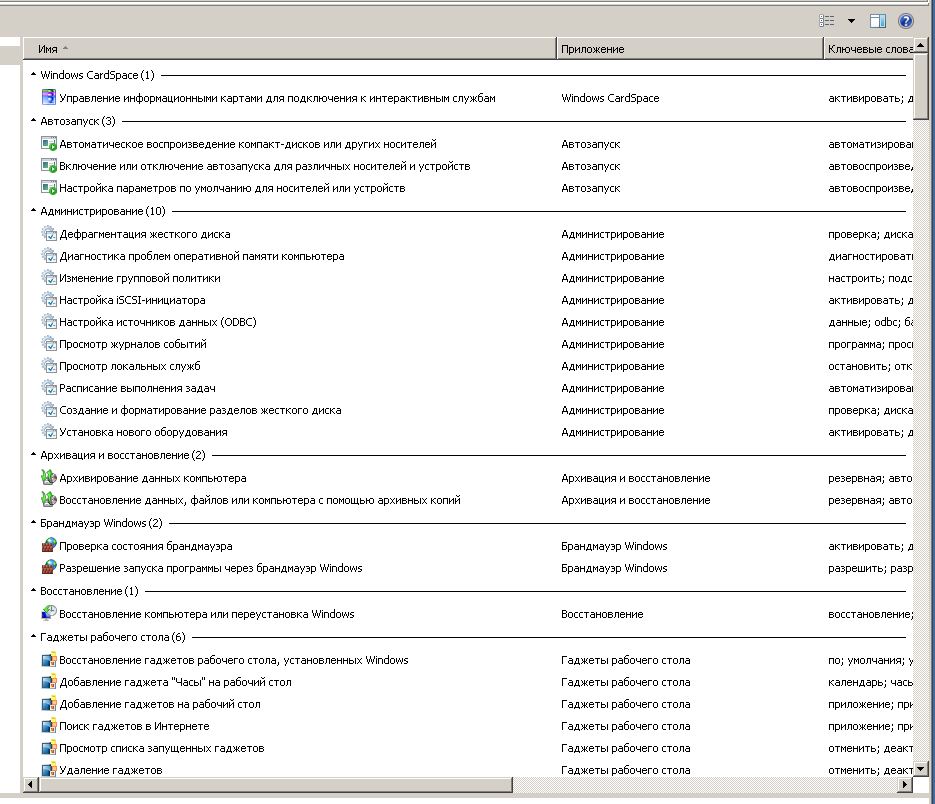Click backup icon for Архивирование данных компьютера
The image size is (935, 804).
point(49,478)
